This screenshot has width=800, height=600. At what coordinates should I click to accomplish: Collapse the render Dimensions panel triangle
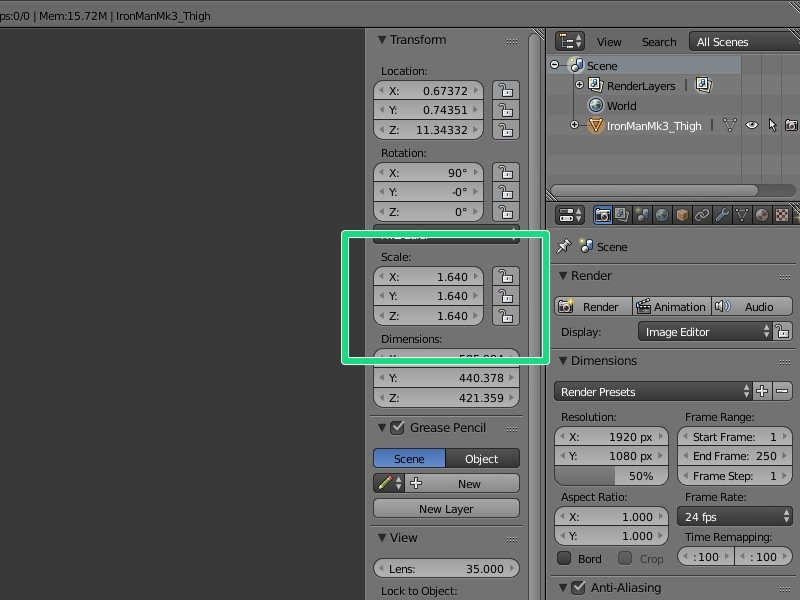(x=563, y=361)
